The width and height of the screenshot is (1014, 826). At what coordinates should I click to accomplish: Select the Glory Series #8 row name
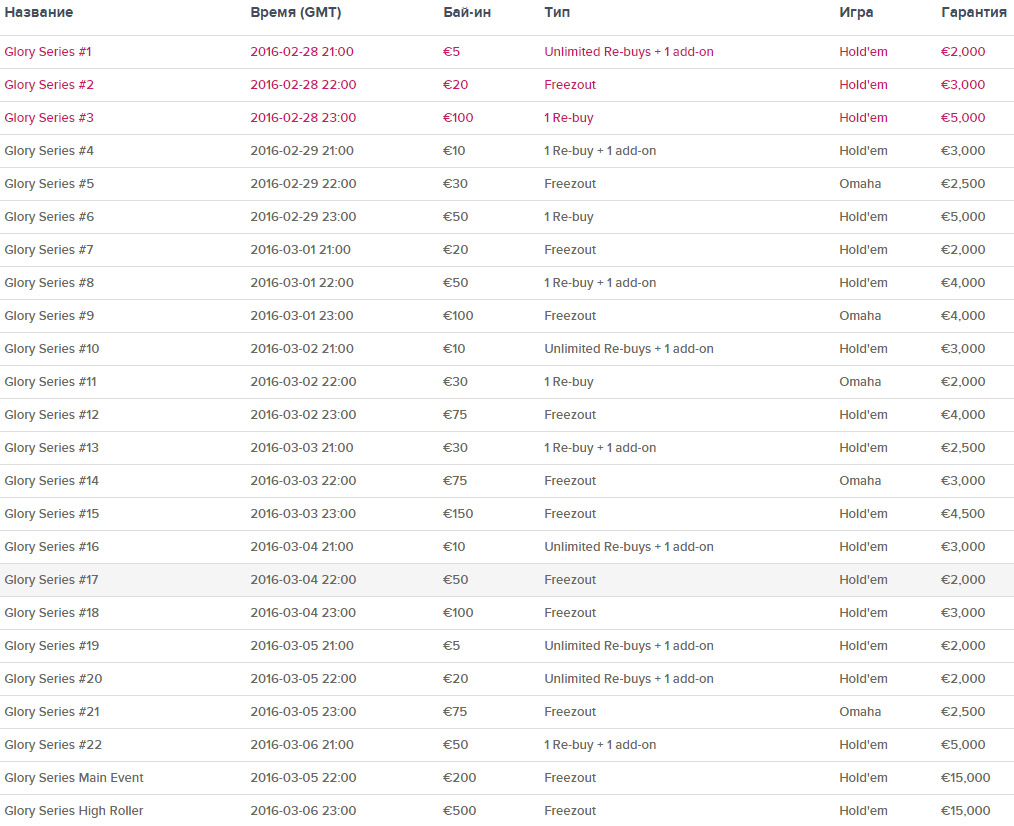coord(49,283)
